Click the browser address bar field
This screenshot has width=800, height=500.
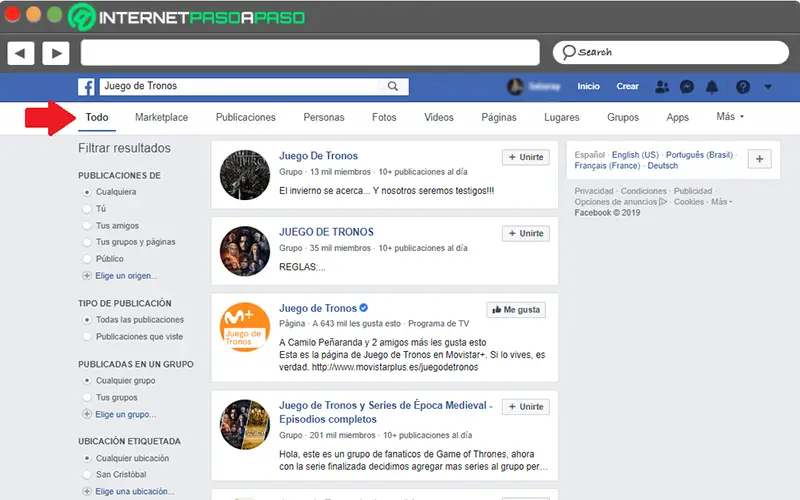310,53
